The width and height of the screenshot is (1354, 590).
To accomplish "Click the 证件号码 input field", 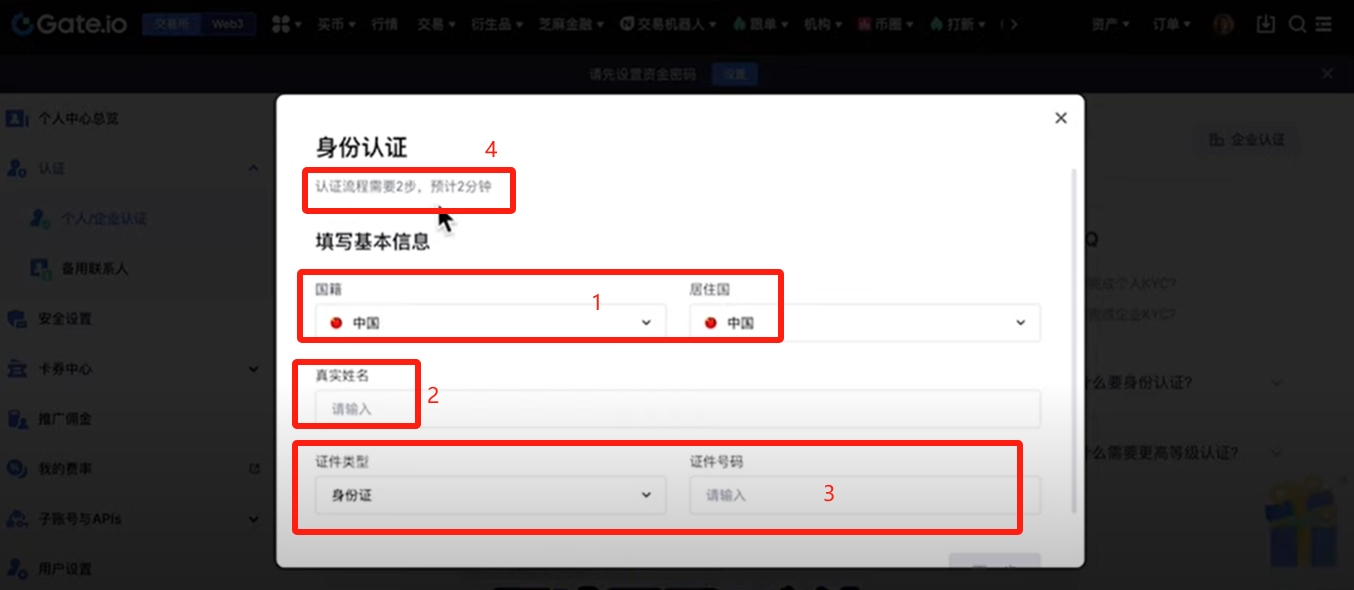I will [x=865, y=495].
